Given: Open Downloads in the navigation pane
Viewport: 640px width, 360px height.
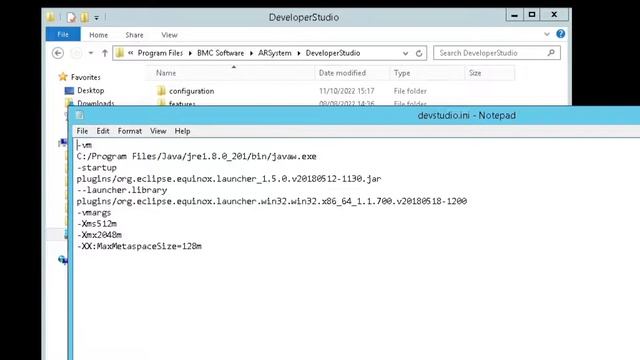Looking at the screenshot, I should coord(96,103).
